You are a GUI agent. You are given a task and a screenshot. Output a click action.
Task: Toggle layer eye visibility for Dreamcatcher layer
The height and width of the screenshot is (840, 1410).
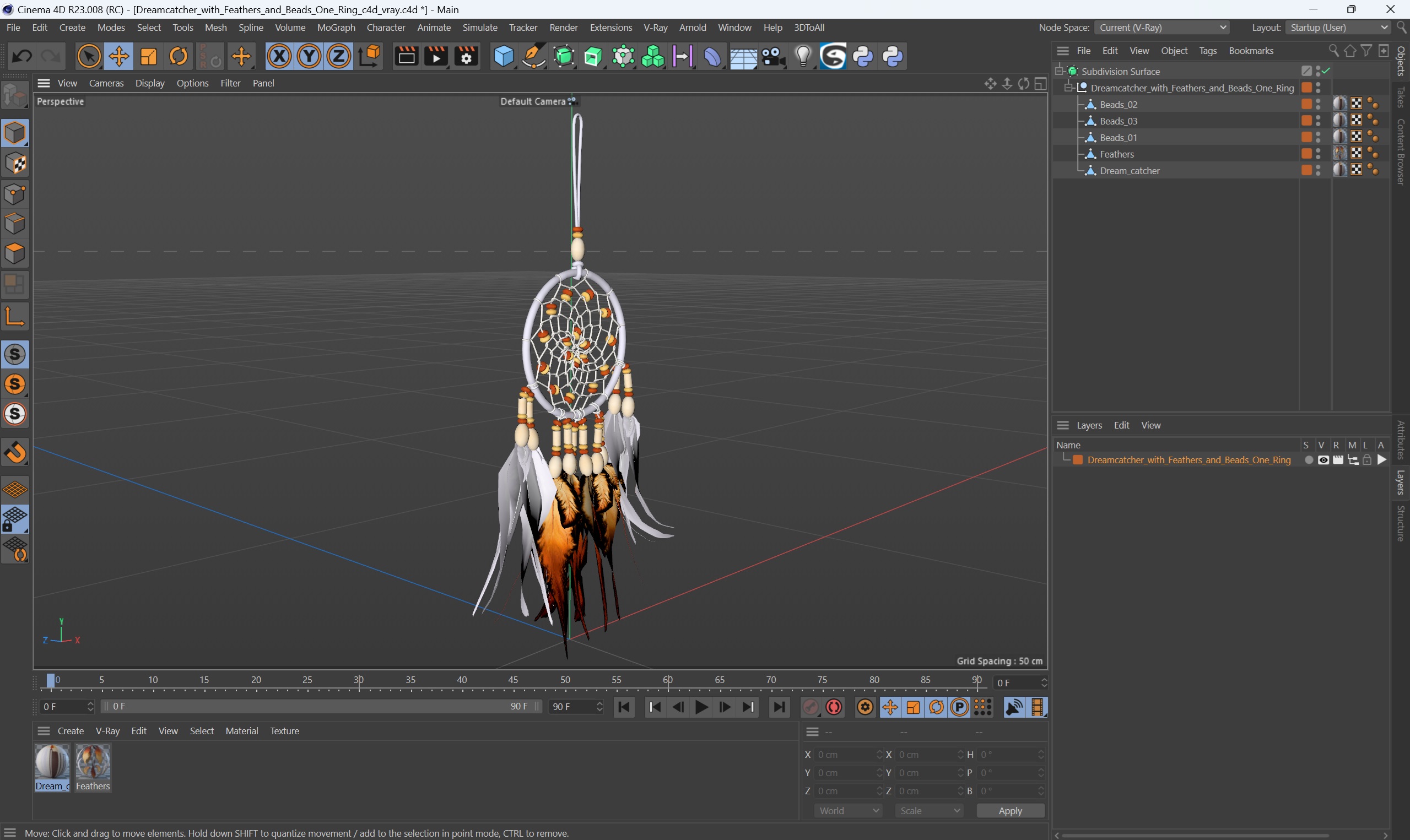point(1323,460)
